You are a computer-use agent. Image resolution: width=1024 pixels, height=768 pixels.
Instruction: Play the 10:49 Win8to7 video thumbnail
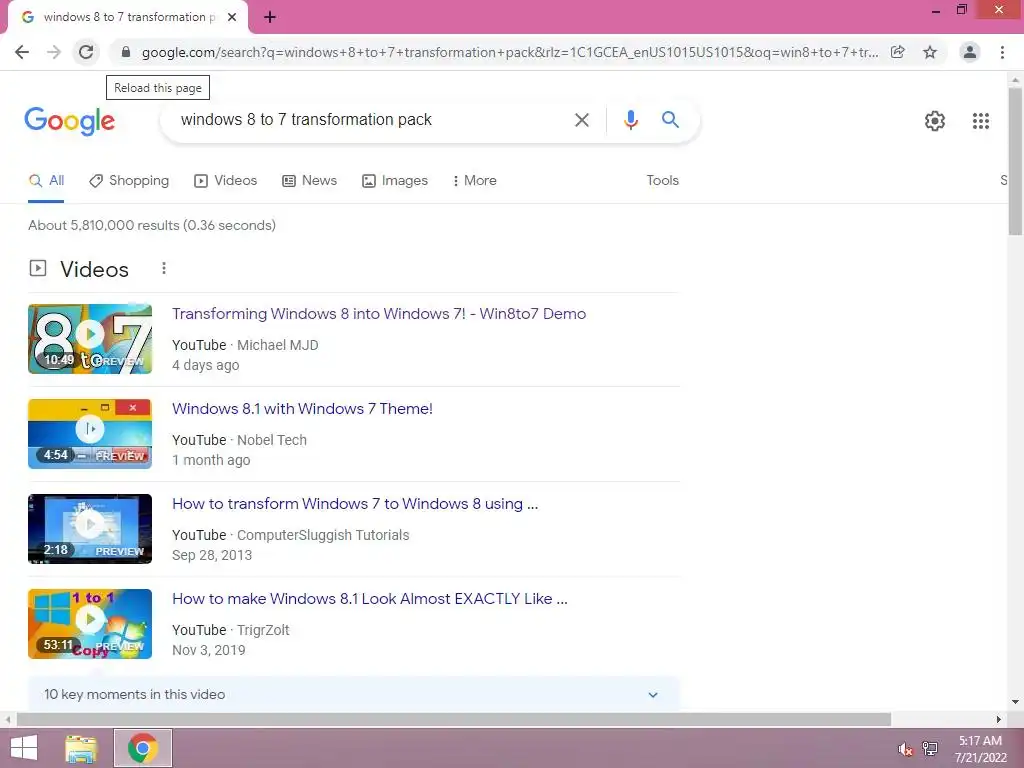[90, 339]
